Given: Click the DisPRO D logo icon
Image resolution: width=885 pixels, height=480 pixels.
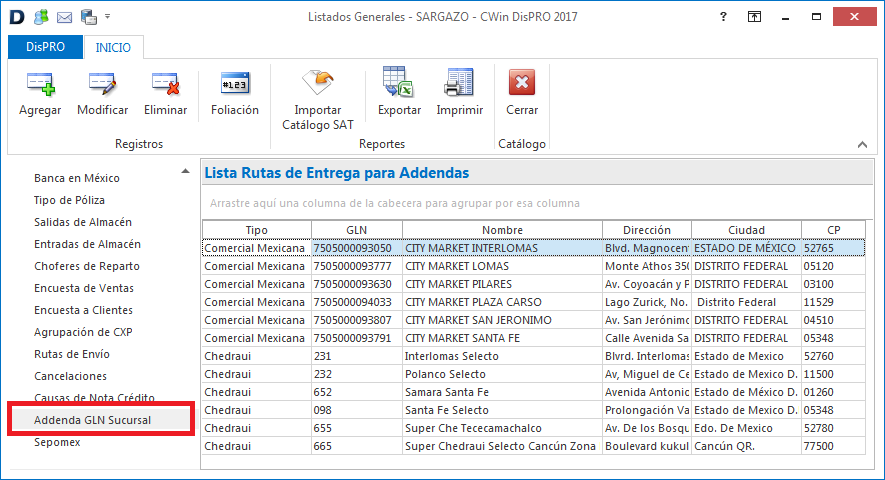Looking at the screenshot, I should tap(17, 17).
